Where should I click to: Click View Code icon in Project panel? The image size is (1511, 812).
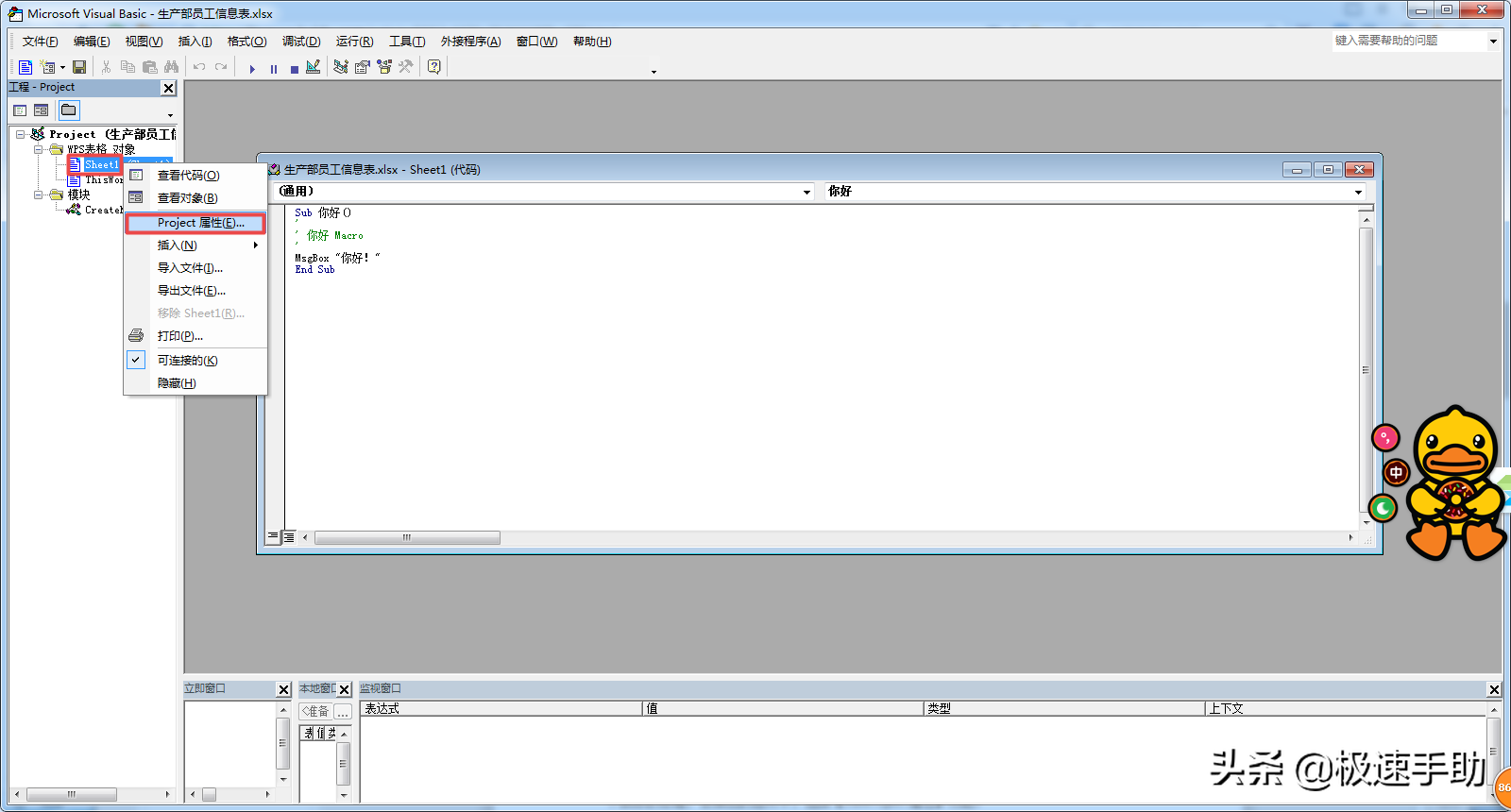[x=20, y=110]
